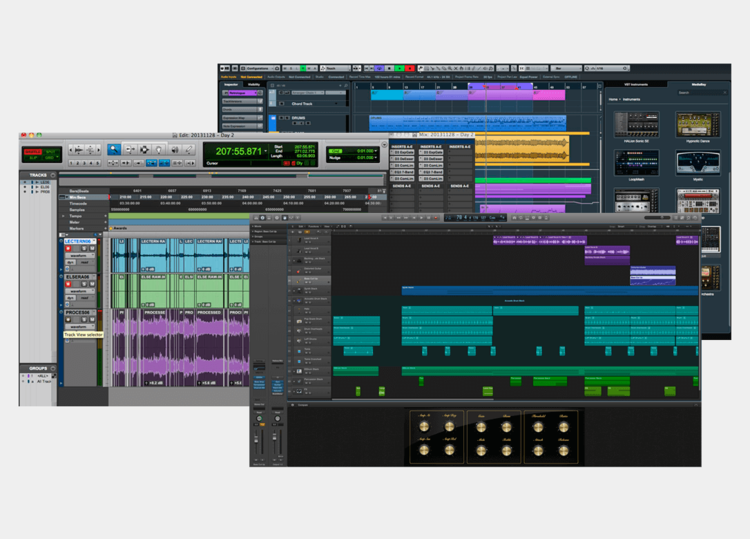The width and height of the screenshot is (750, 539).
Task: Switch to the VST Instruments tab
Action: pyautogui.click(x=635, y=84)
